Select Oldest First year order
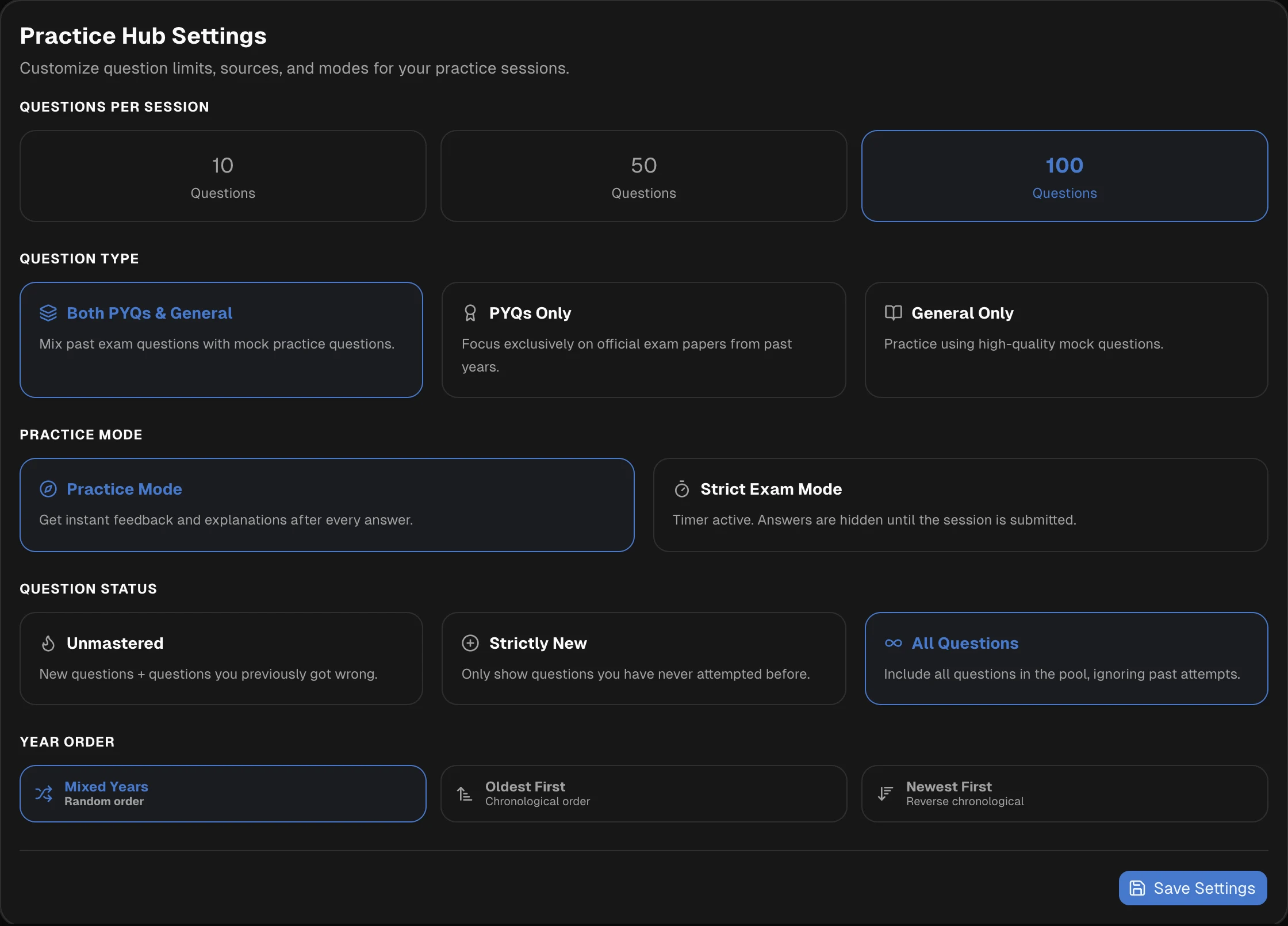The width and height of the screenshot is (1288, 926). coord(643,794)
